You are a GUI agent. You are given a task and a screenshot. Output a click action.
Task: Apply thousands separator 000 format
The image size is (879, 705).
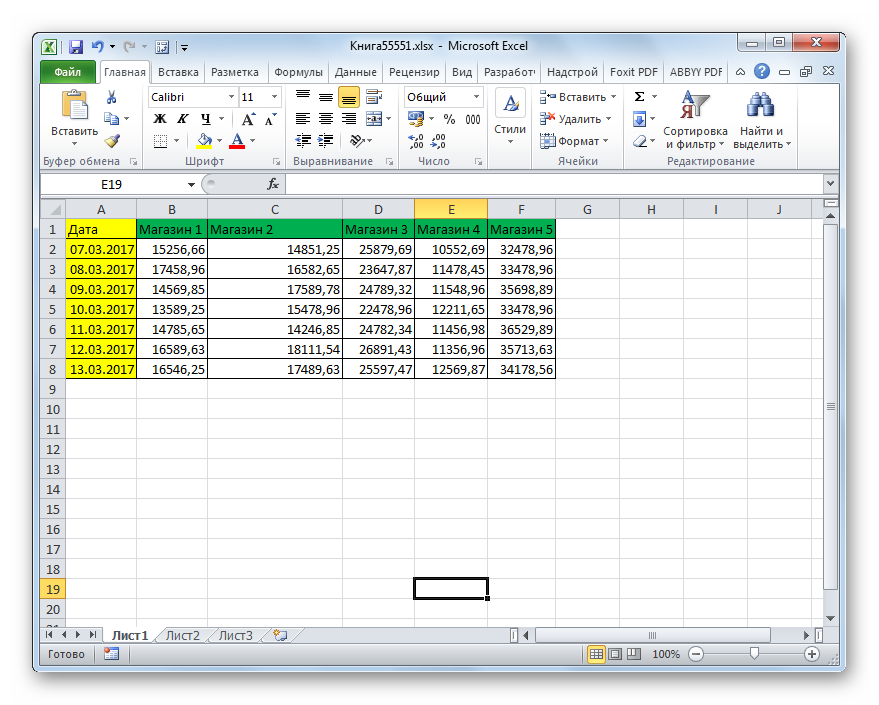473,119
